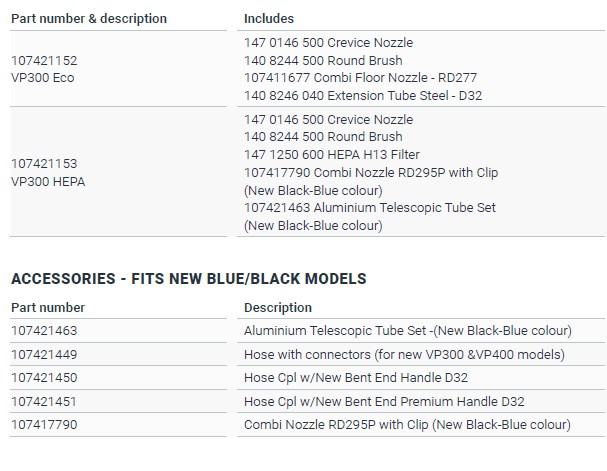Click the 'Includes' column header
607x471 pixels.
[x=270, y=19]
